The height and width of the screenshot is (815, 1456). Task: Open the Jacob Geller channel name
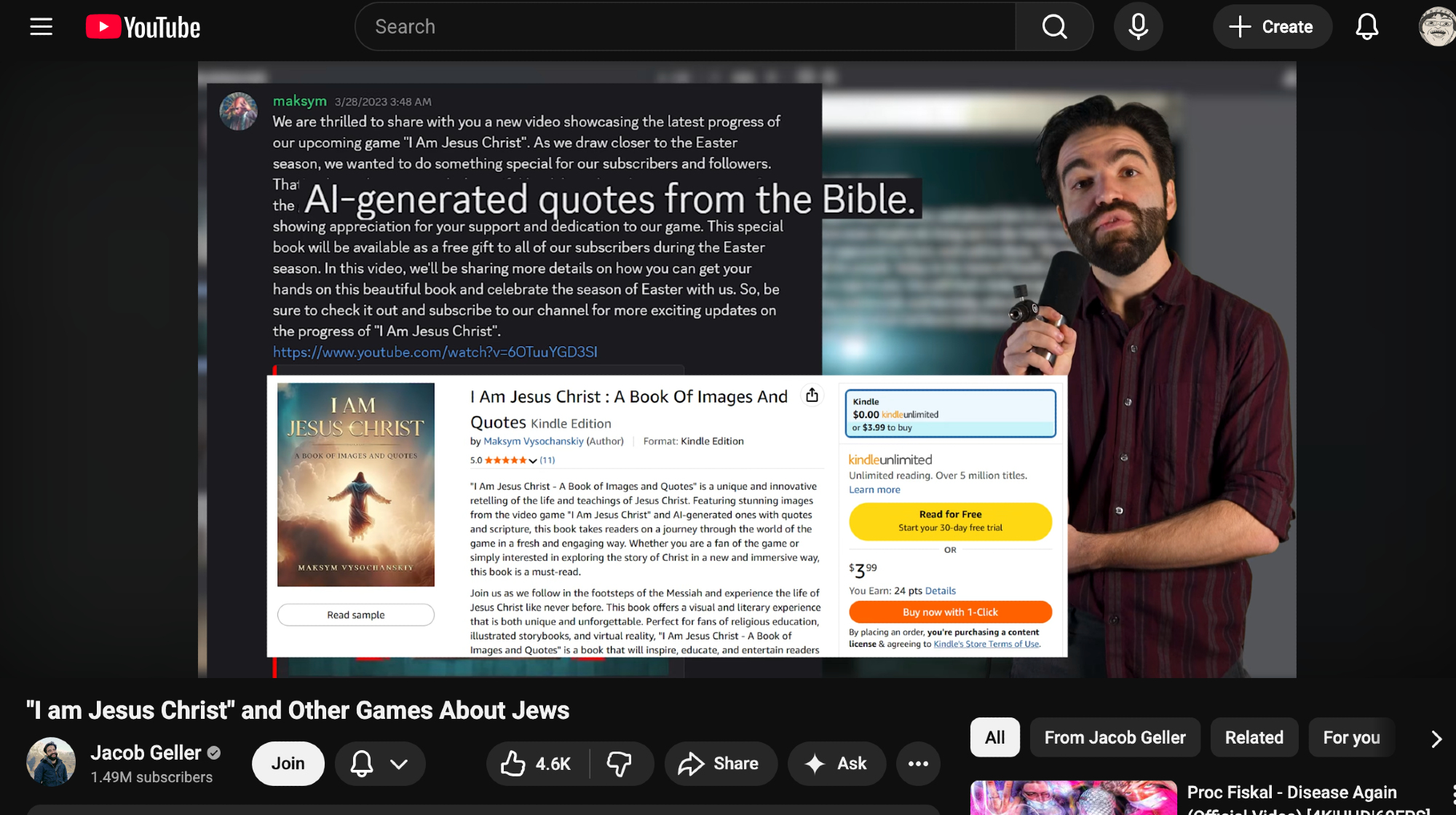pos(146,752)
